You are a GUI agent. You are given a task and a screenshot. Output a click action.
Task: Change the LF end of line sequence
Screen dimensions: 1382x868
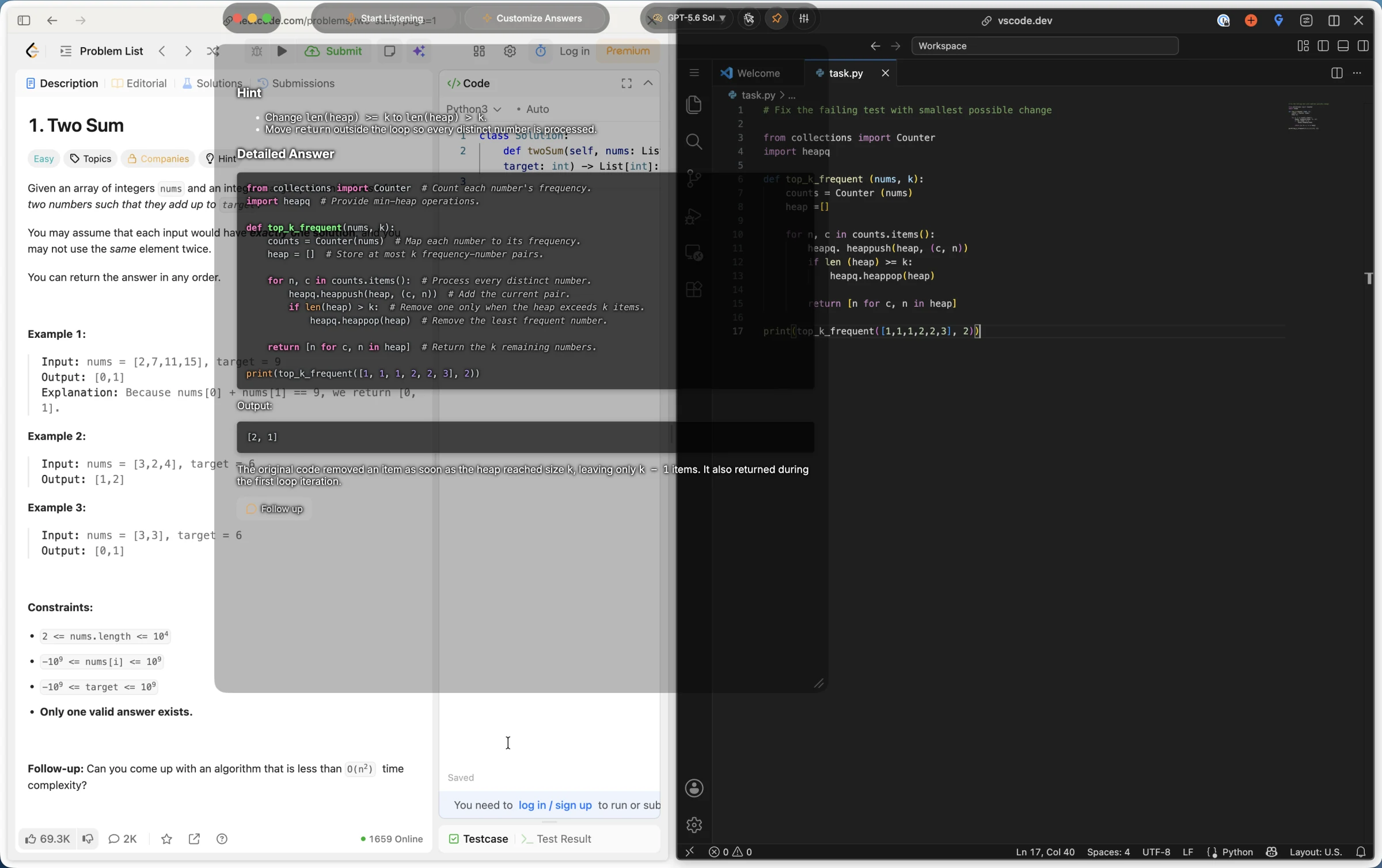point(1187,852)
